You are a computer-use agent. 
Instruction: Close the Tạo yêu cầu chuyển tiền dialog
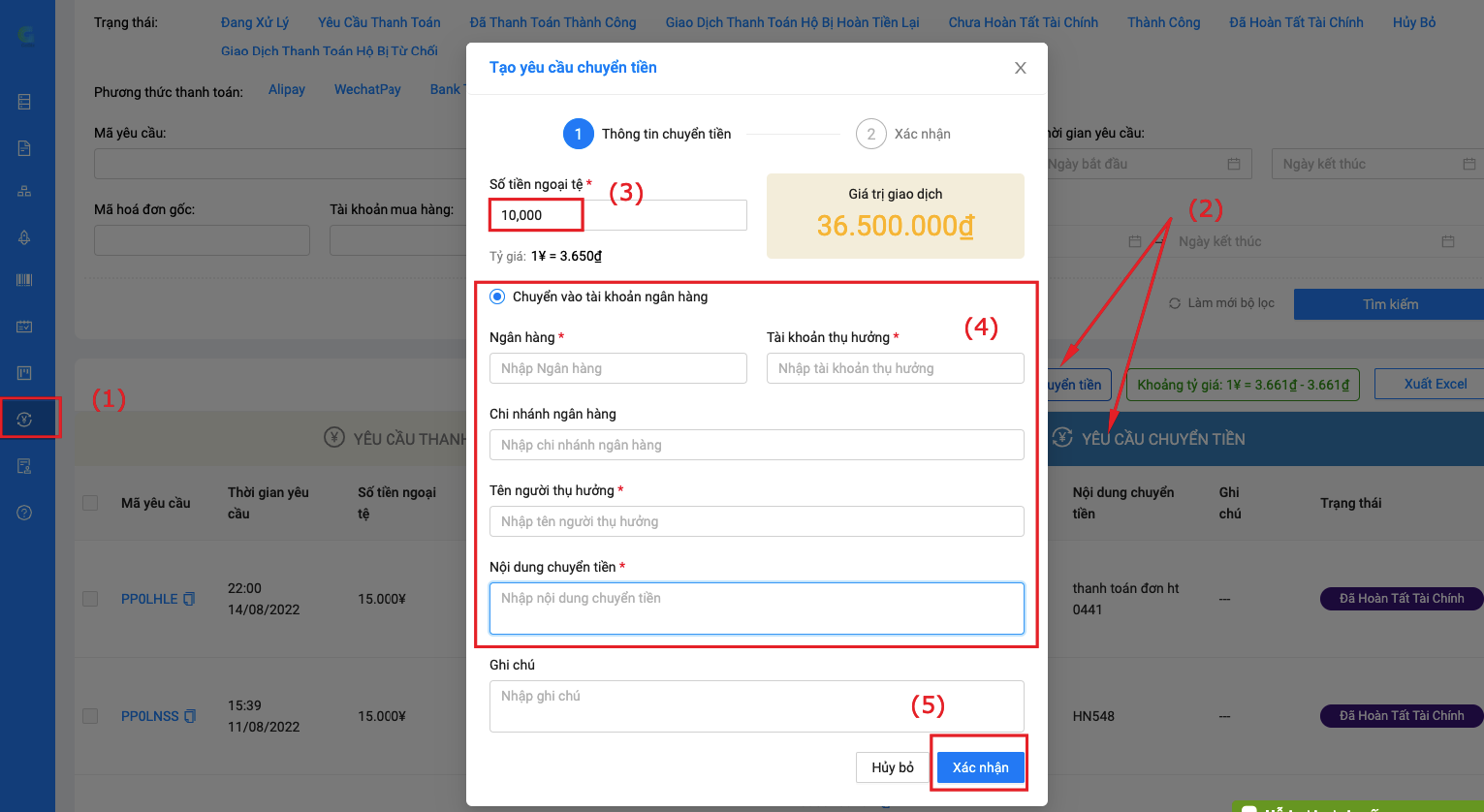coord(1020,68)
